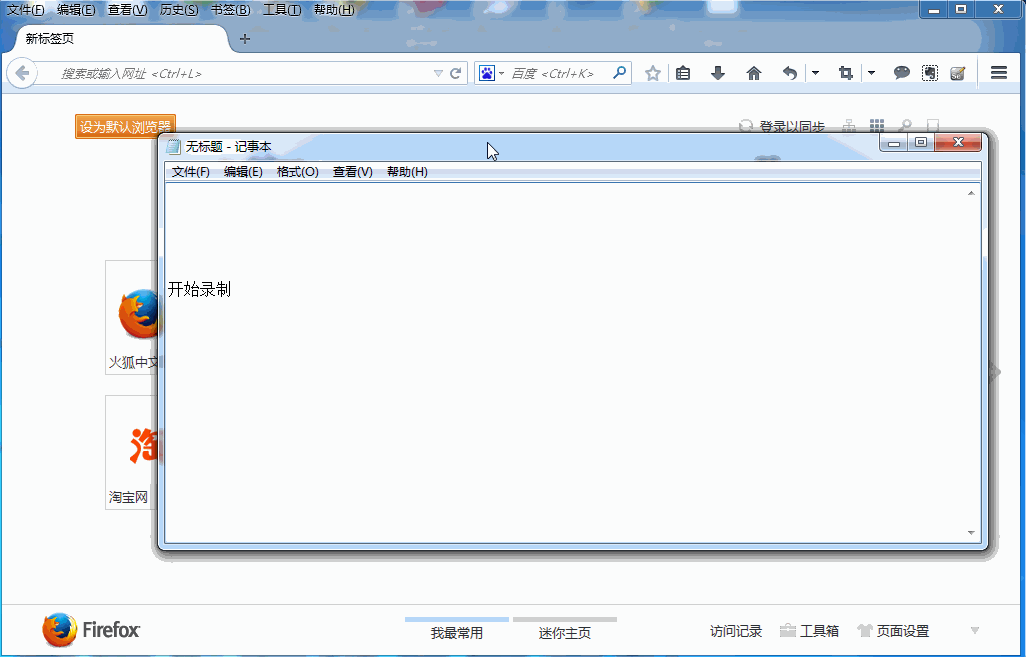Image resolution: width=1026 pixels, height=657 pixels.
Task: Reload the page in Firefox
Action: tap(456, 73)
